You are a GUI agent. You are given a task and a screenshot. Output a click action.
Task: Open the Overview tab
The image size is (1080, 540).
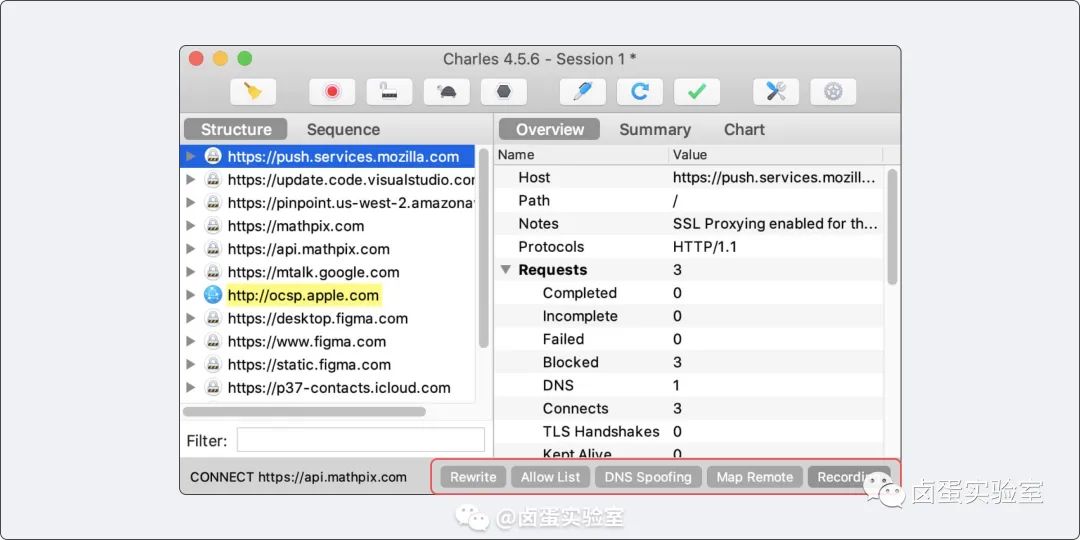(550, 129)
